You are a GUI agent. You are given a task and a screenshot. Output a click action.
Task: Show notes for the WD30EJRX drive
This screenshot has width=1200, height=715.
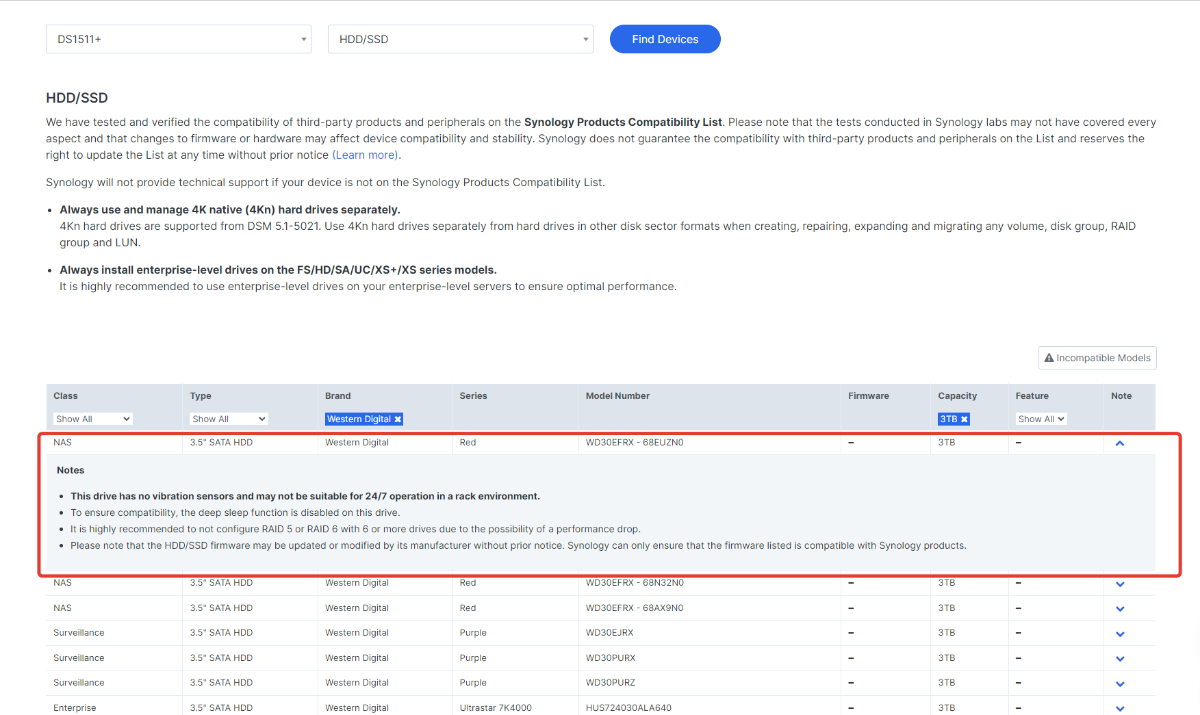pyautogui.click(x=1120, y=633)
